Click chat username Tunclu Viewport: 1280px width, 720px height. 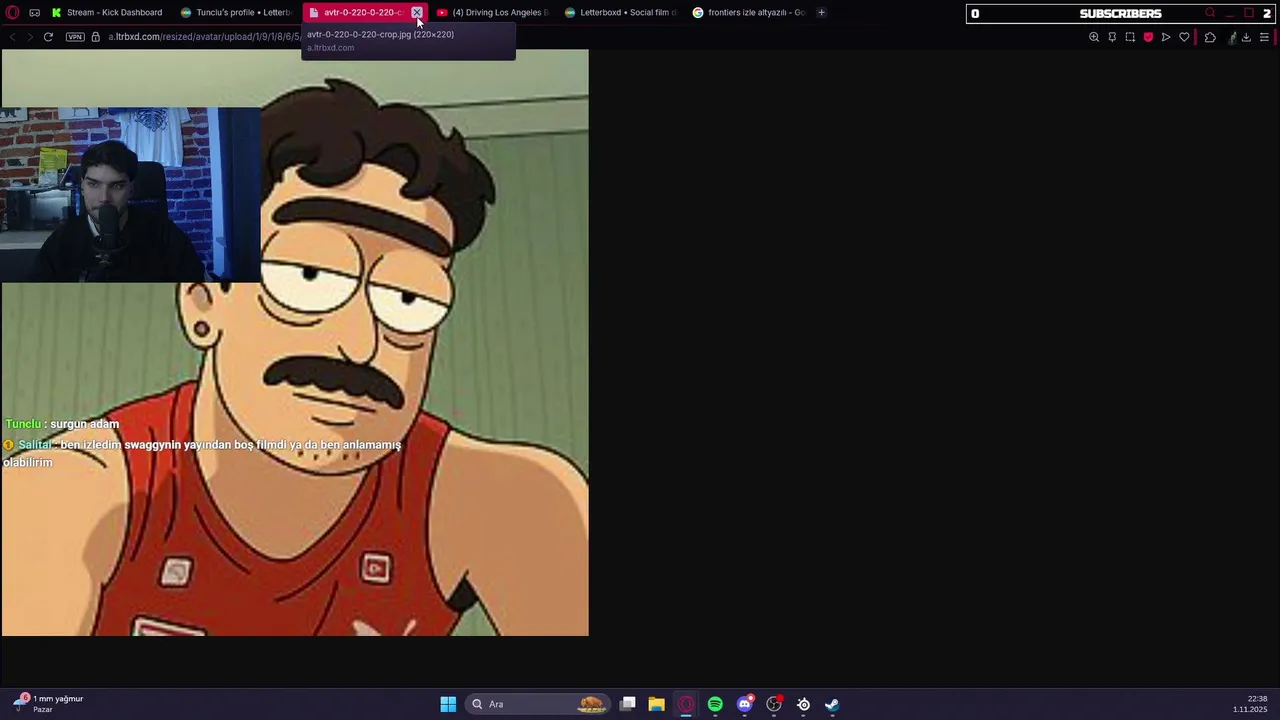23,424
